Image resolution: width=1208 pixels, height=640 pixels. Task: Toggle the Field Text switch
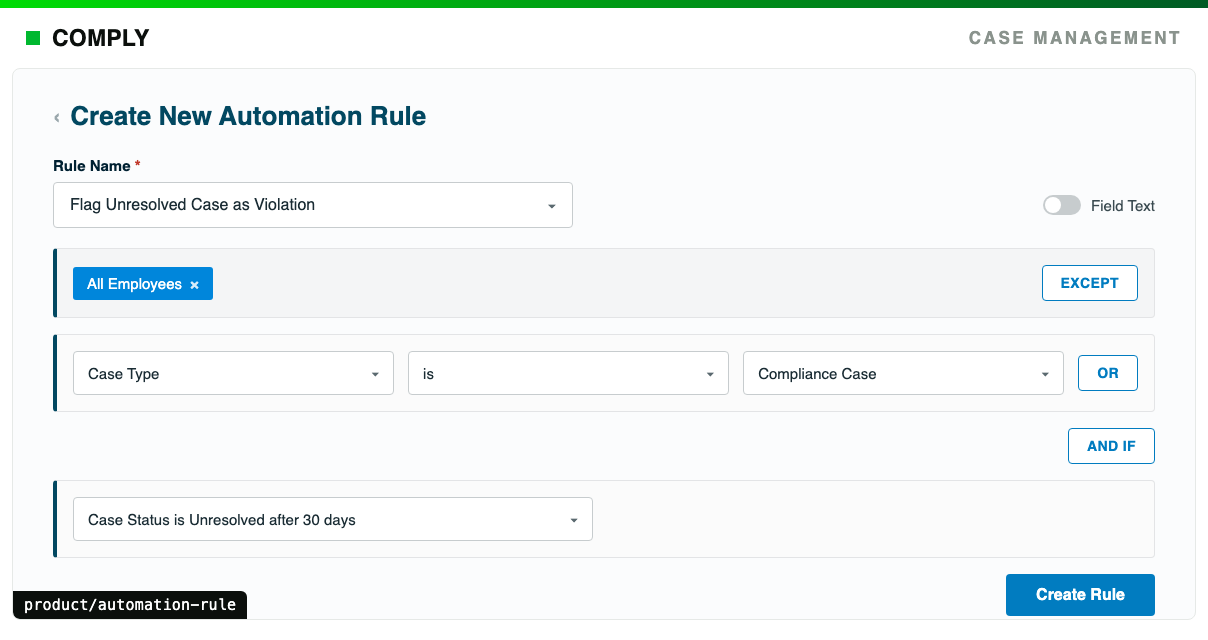tap(1062, 205)
